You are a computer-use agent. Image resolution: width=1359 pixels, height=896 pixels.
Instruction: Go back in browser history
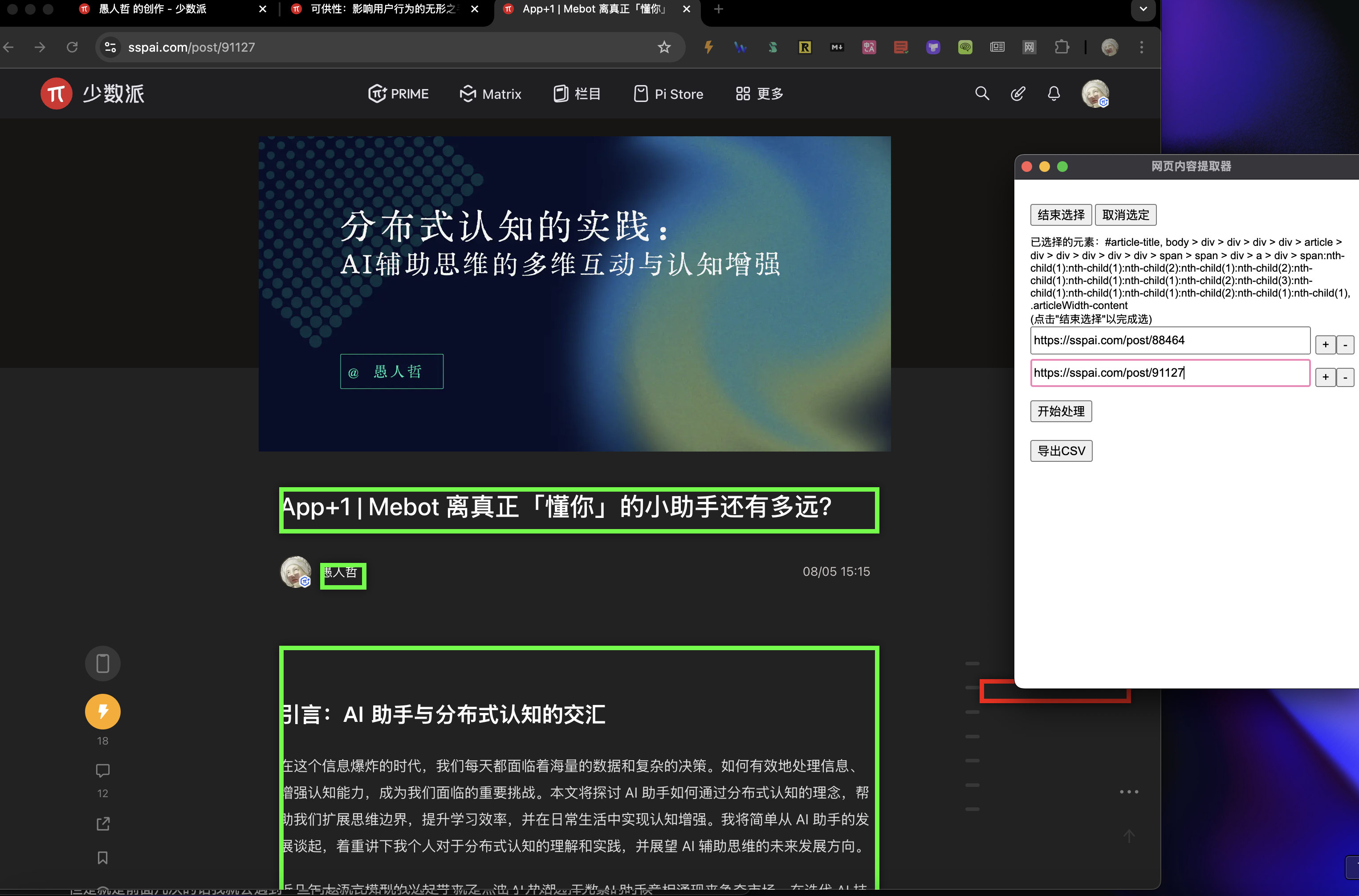pyautogui.click(x=8, y=47)
